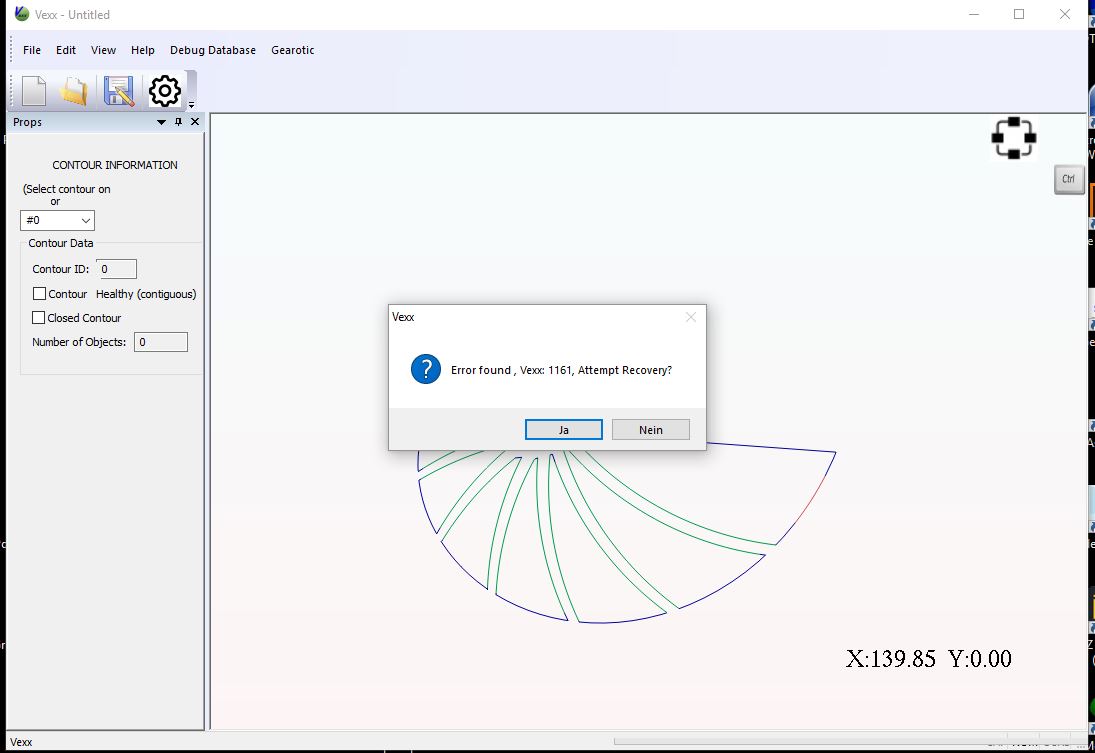This screenshot has height=753, width=1095.
Task: Open the Debug Database menu
Action: [212, 50]
